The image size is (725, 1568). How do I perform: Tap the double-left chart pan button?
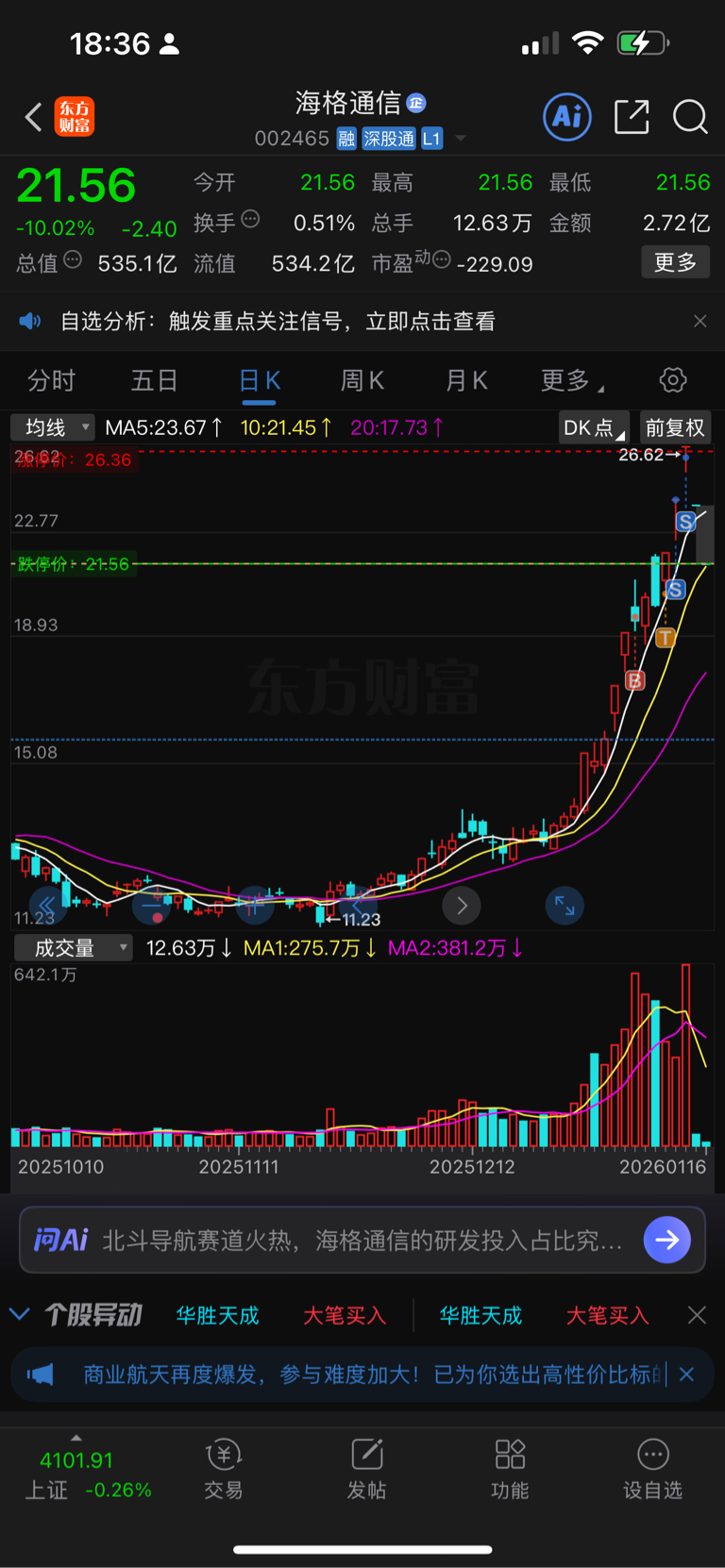tap(47, 906)
